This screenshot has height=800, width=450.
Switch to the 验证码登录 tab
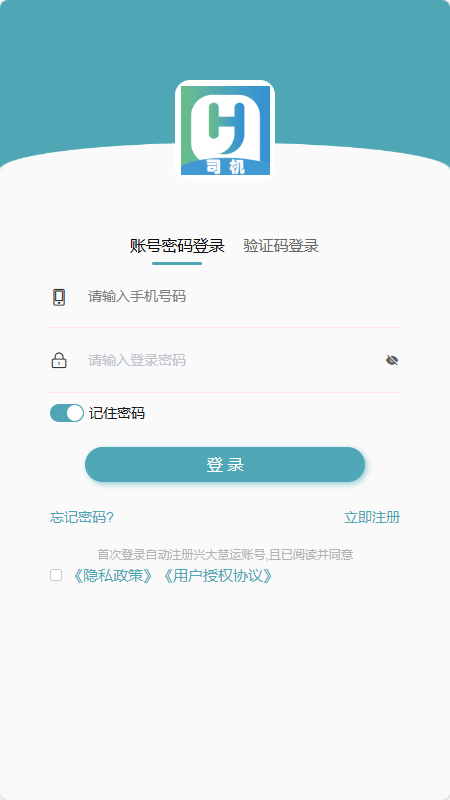281,246
